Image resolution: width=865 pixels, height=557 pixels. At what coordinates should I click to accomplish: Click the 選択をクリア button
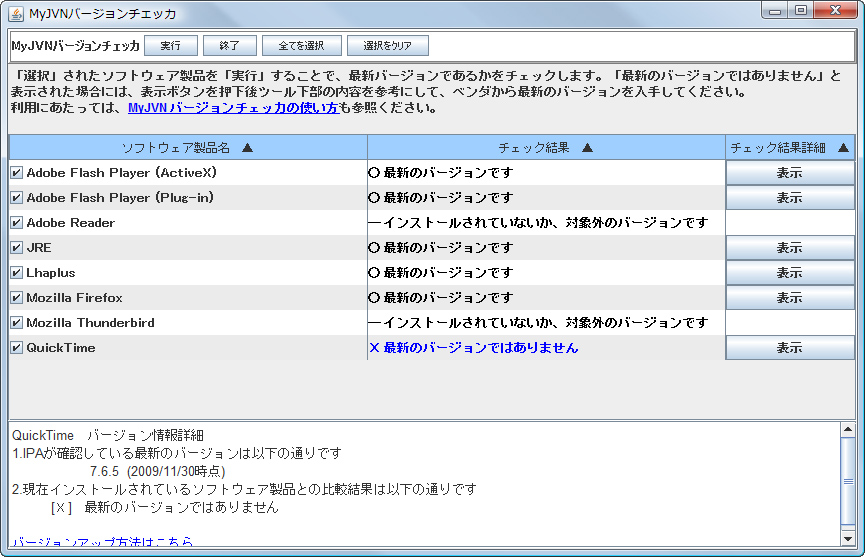(387, 46)
